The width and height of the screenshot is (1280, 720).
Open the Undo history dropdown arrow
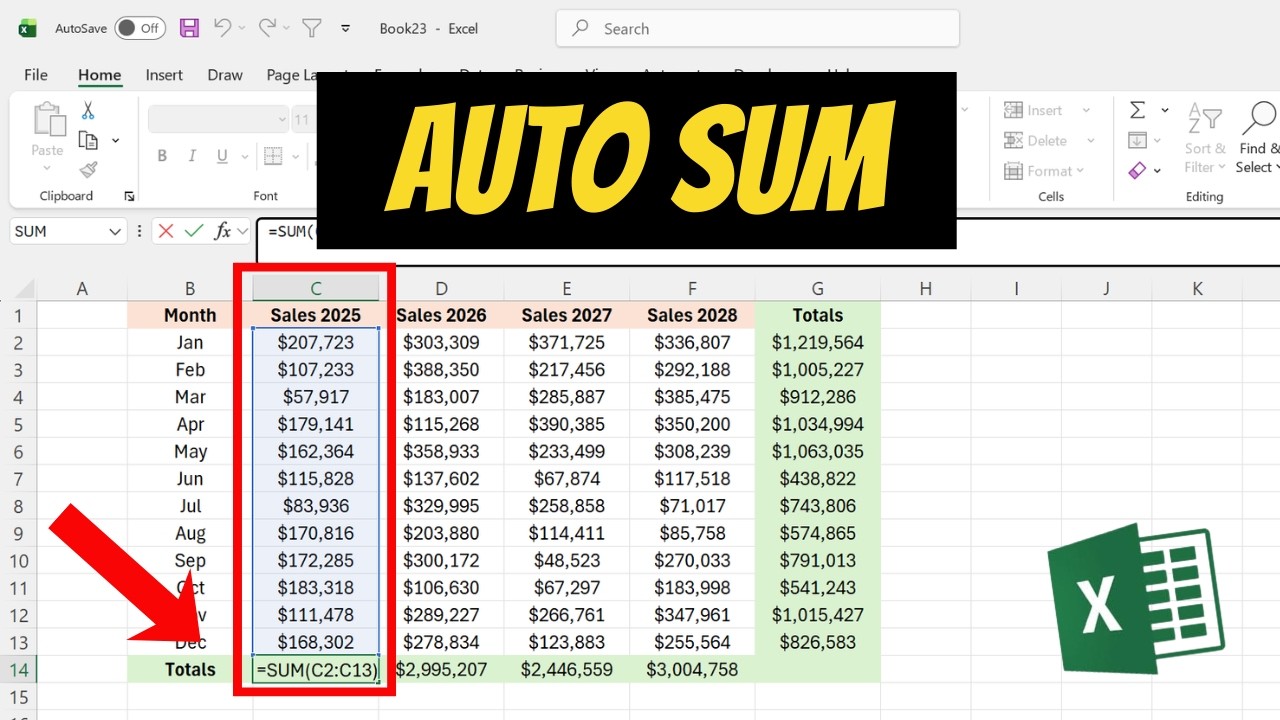(x=243, y=28)
